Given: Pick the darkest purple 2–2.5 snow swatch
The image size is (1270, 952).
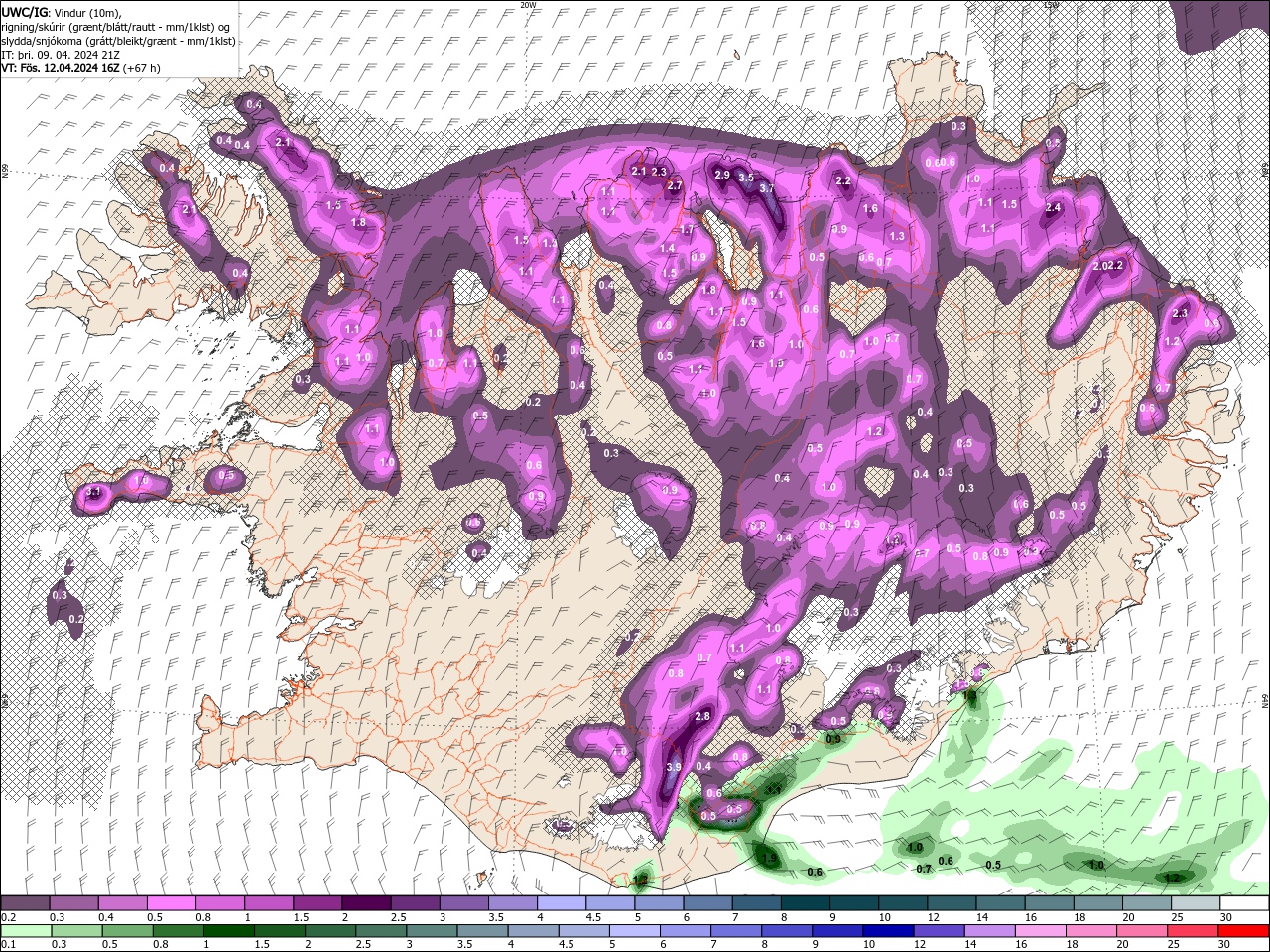Looking at the screenshot, I should (365, 903).
